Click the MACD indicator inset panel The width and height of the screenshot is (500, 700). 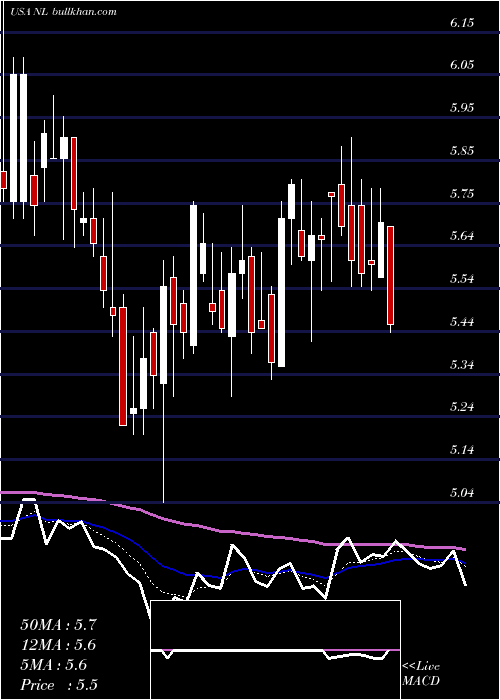[x=275, y=650]
